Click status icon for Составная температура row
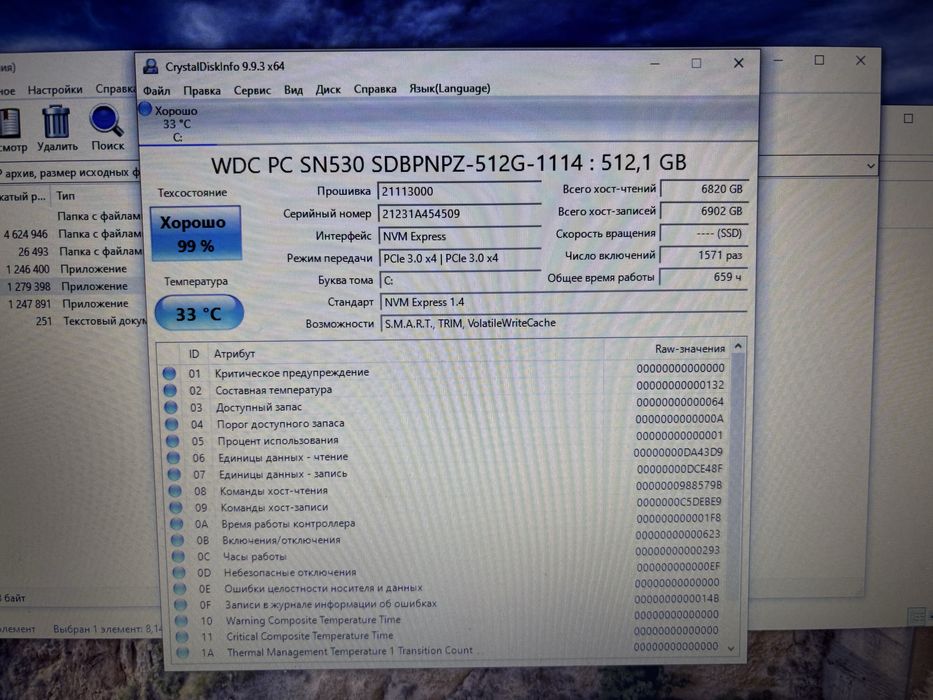933x700 pixels. 170,390
